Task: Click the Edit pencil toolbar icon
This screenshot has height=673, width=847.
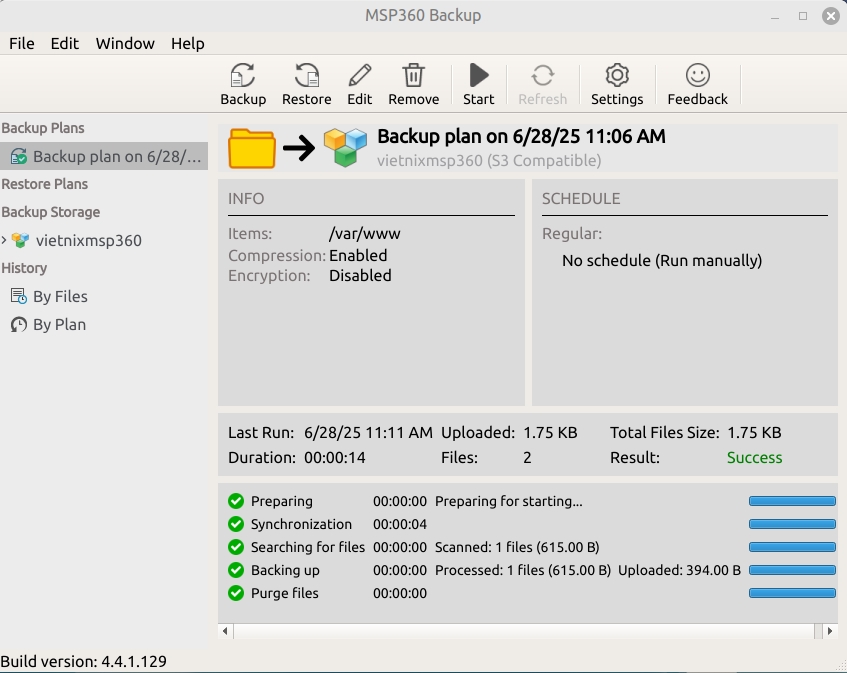Action: point(360,76)
